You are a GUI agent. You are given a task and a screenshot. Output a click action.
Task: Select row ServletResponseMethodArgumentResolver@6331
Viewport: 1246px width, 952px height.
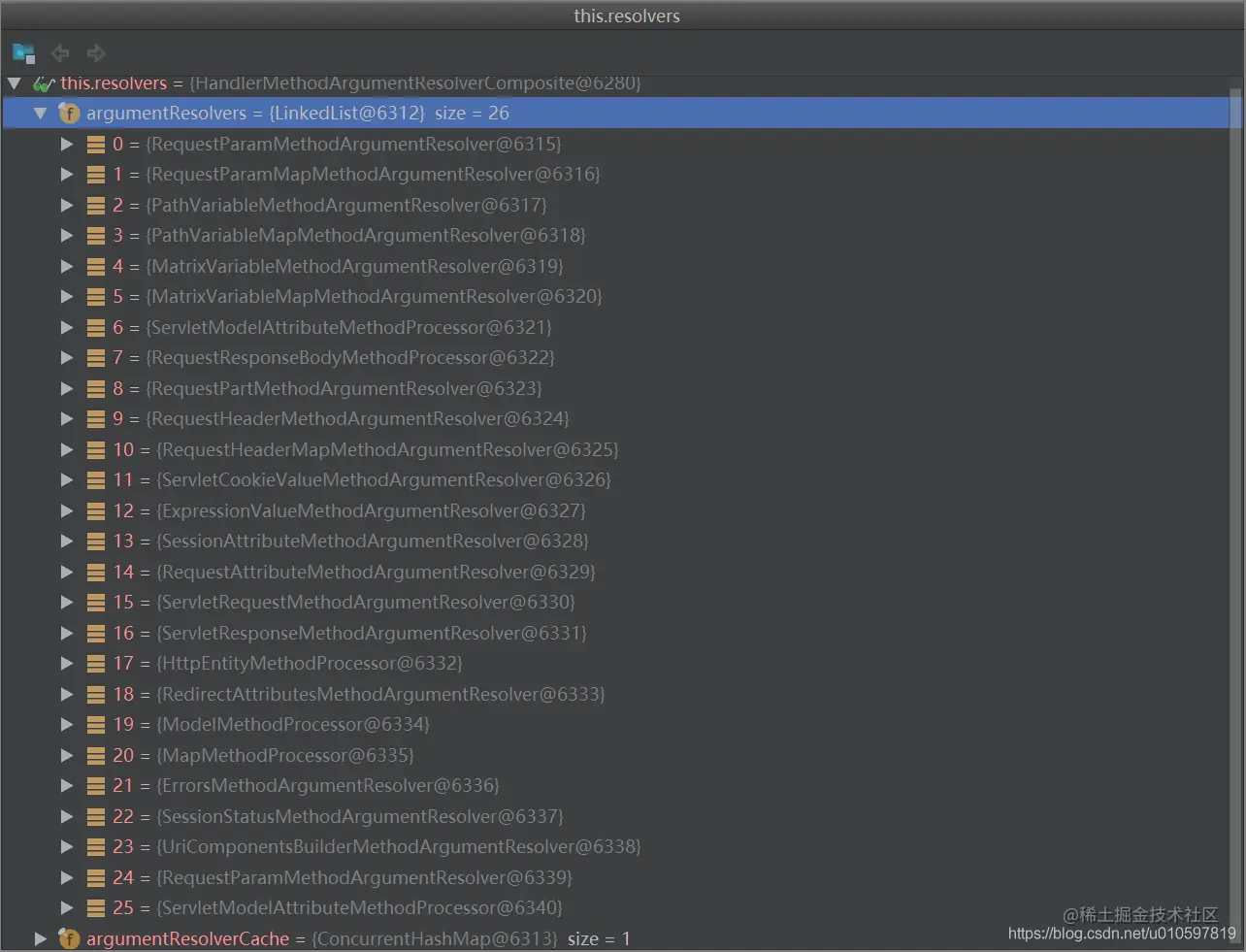pyautogui.click(x=615, y=633)
